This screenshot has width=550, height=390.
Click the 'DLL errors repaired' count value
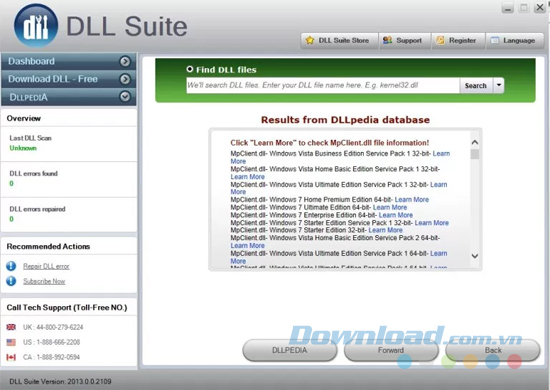(12, 219)
